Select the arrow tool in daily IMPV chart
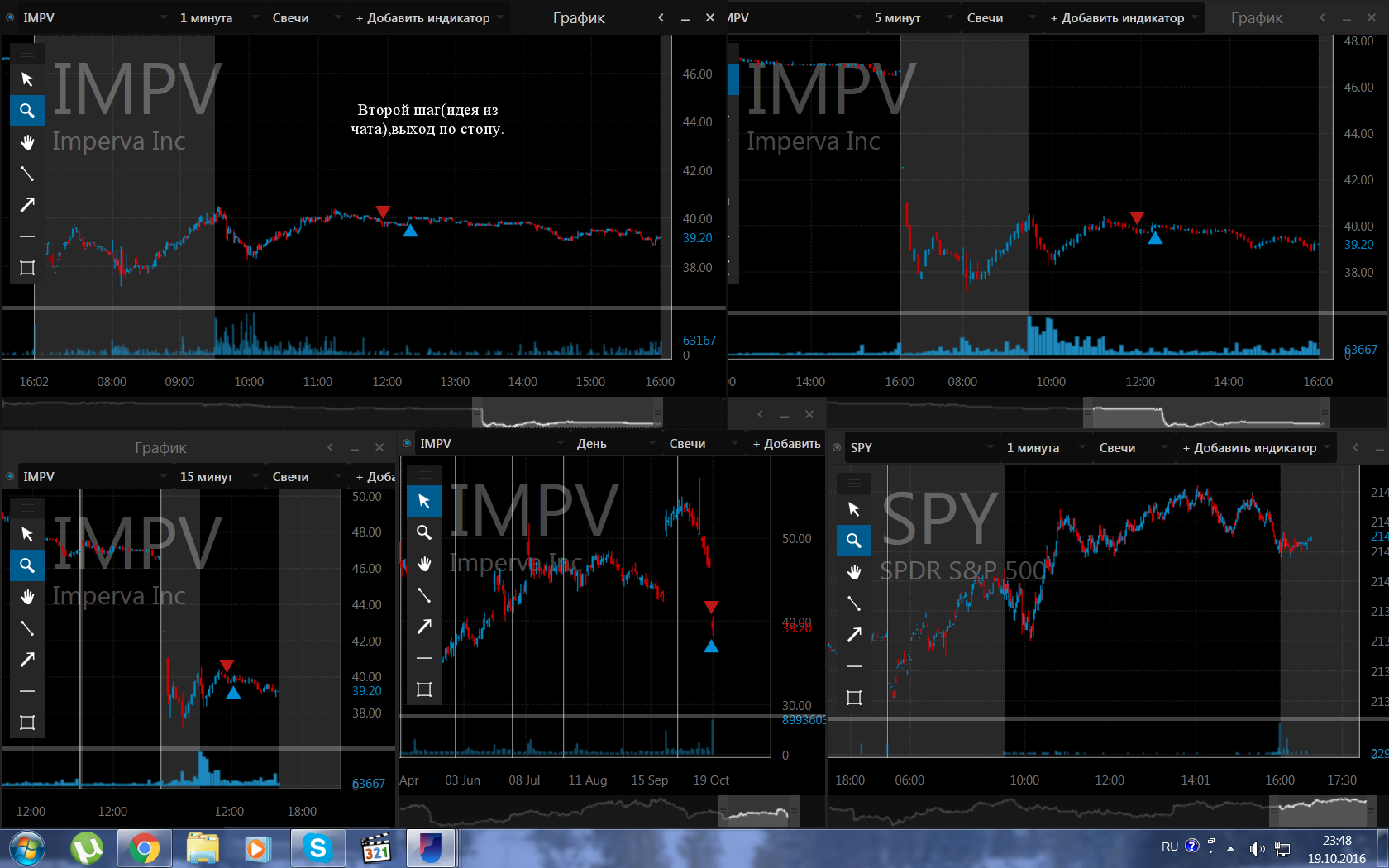 pyautogui.click(x=424, y=627)
